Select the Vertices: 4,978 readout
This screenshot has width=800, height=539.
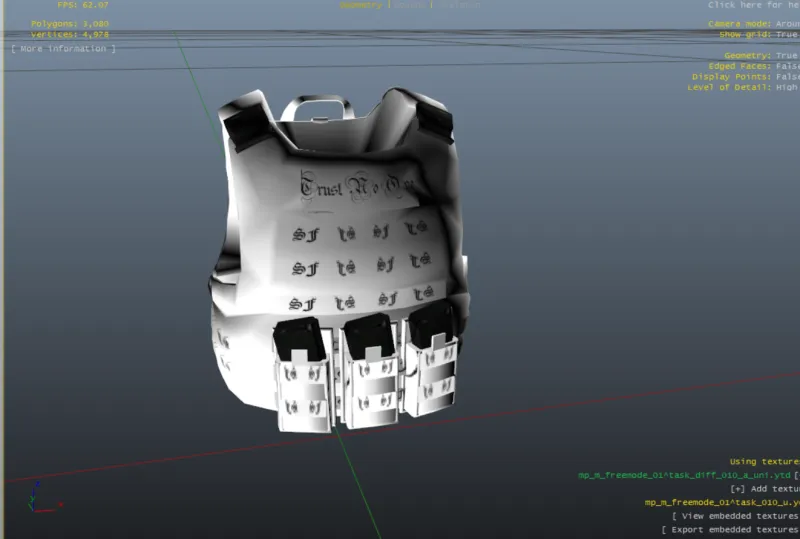pyautogui.click(x=70, y=35)
